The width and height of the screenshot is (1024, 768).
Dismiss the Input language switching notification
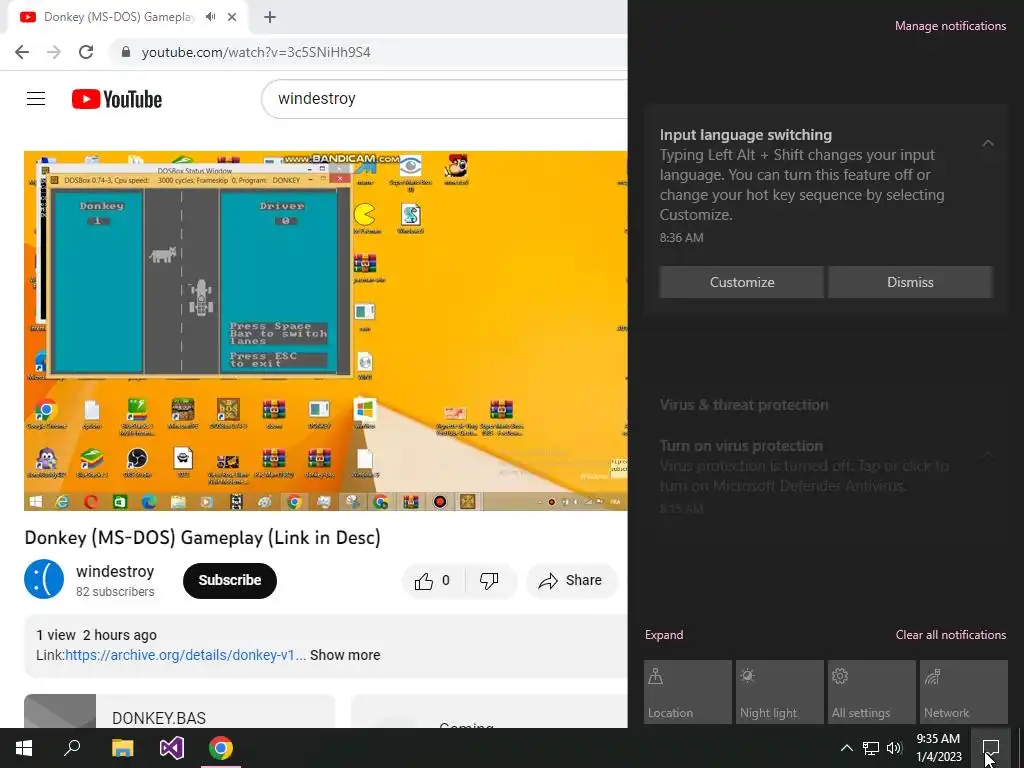click(910, 282)
